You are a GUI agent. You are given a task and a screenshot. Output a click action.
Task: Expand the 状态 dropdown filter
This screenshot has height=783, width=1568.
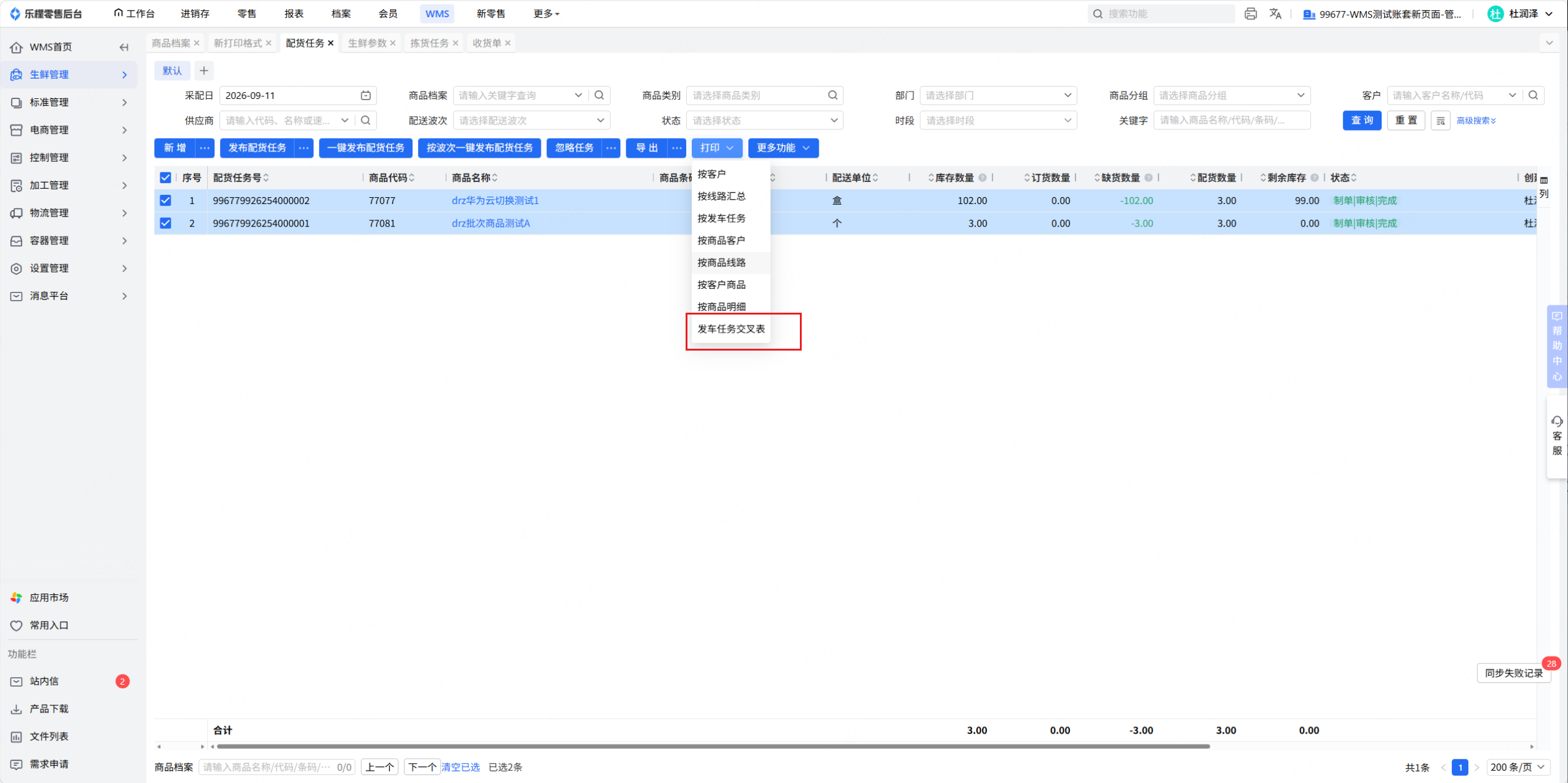pos(764,121)
